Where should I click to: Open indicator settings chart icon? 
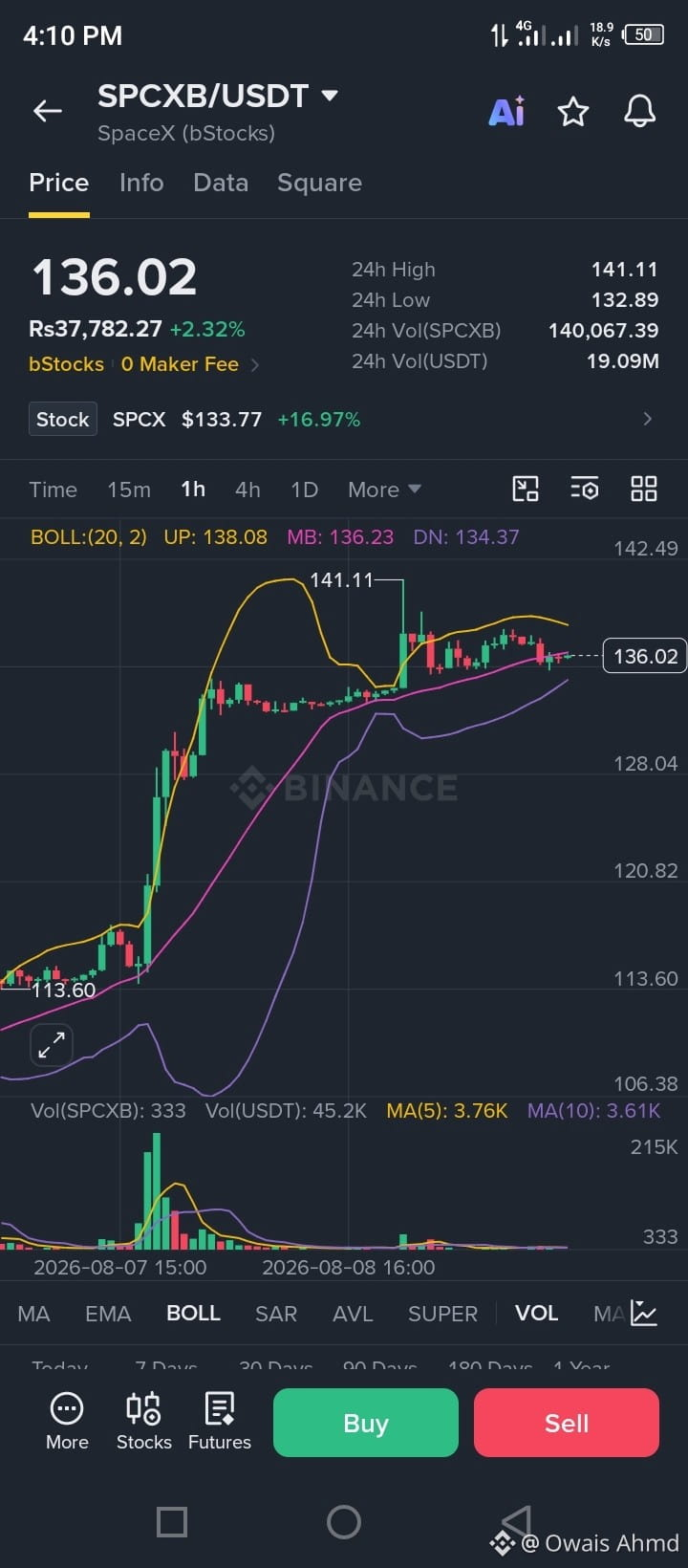645,1313
